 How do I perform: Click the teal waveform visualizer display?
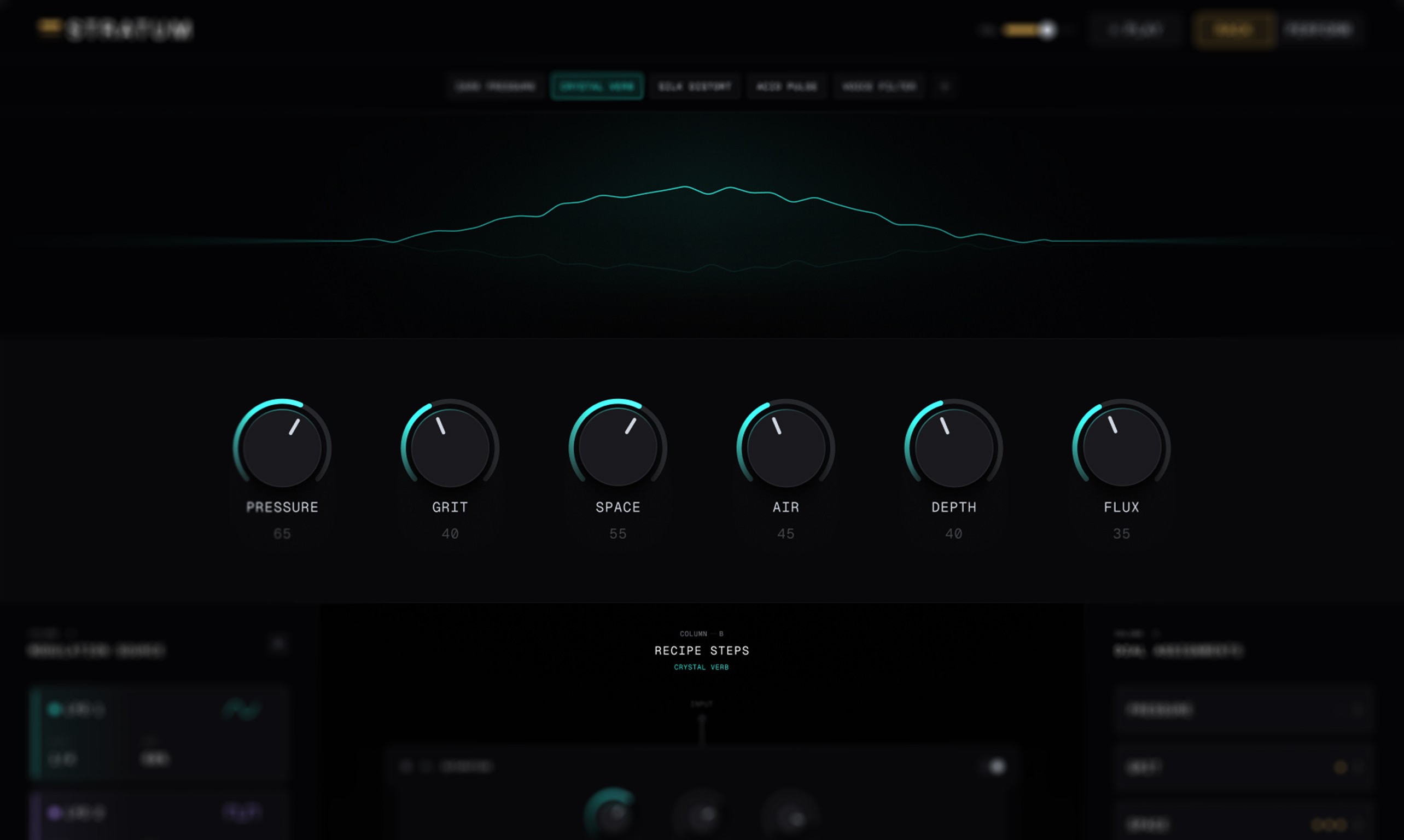click(x=702, y=226)
